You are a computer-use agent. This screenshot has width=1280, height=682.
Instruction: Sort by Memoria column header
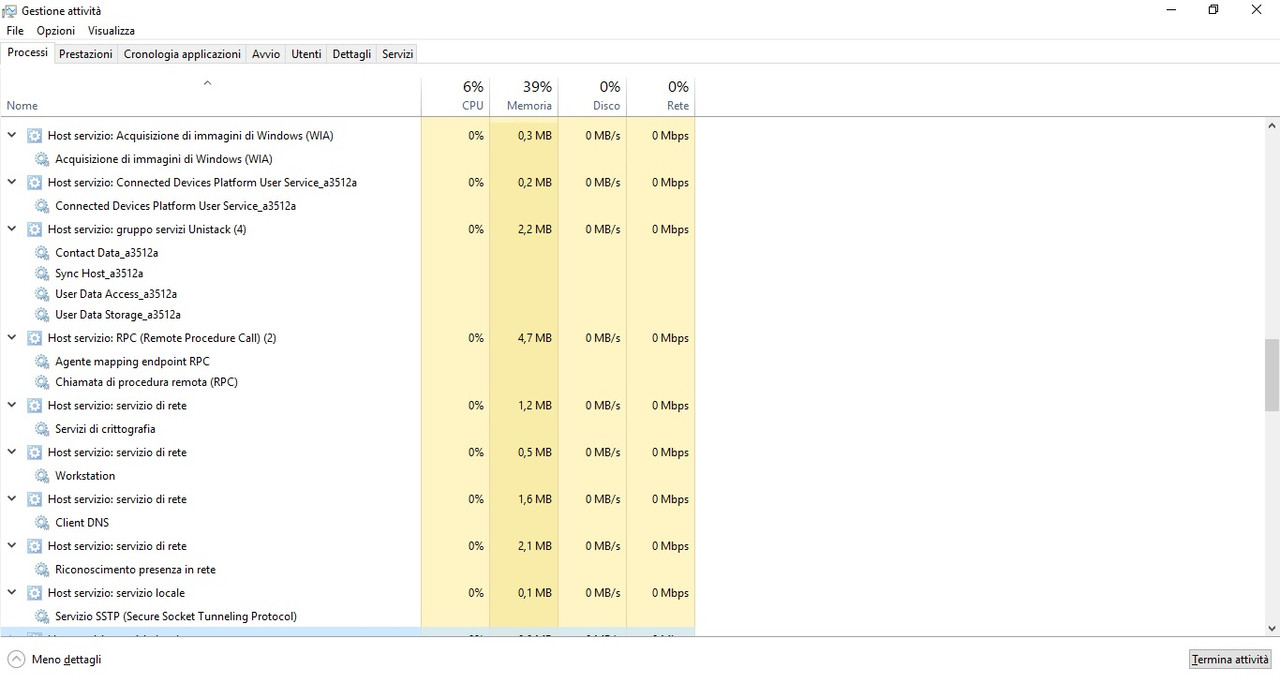[523, 96]
